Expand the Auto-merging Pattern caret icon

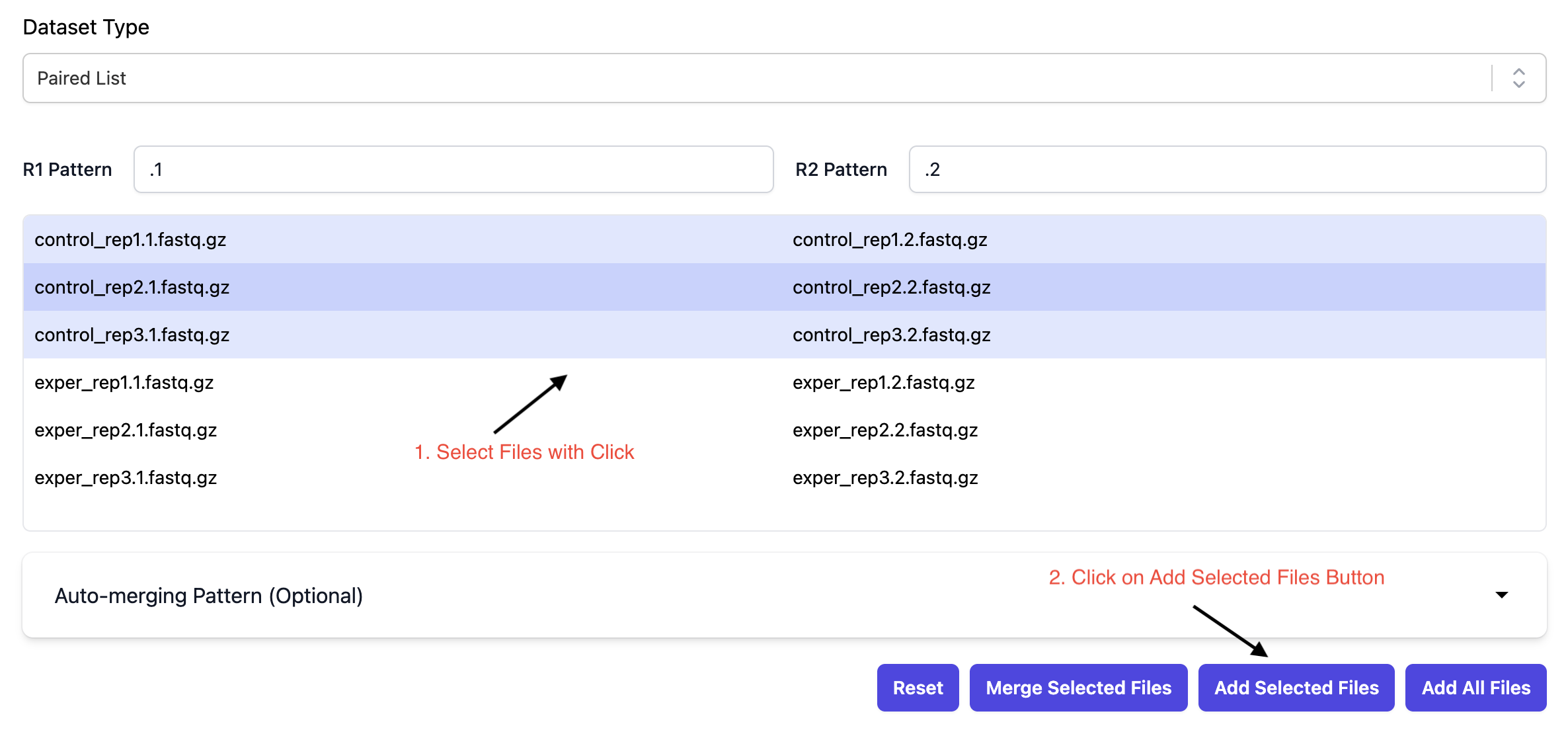click(1501, 595)
